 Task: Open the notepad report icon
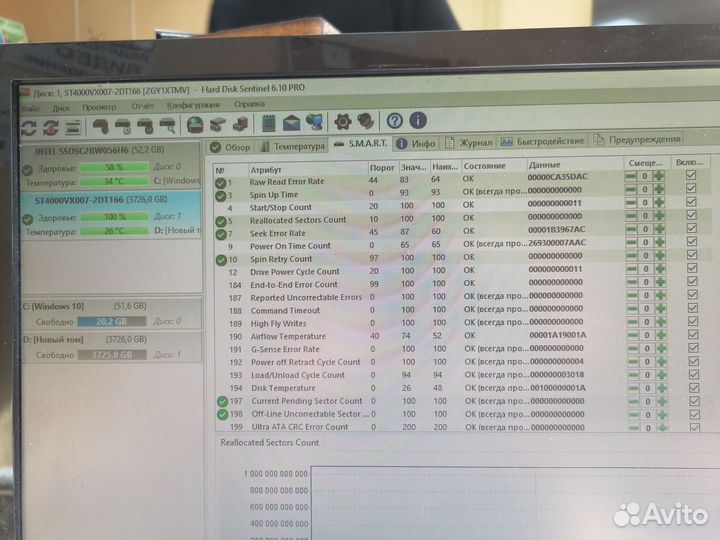[x=268, y=123]
